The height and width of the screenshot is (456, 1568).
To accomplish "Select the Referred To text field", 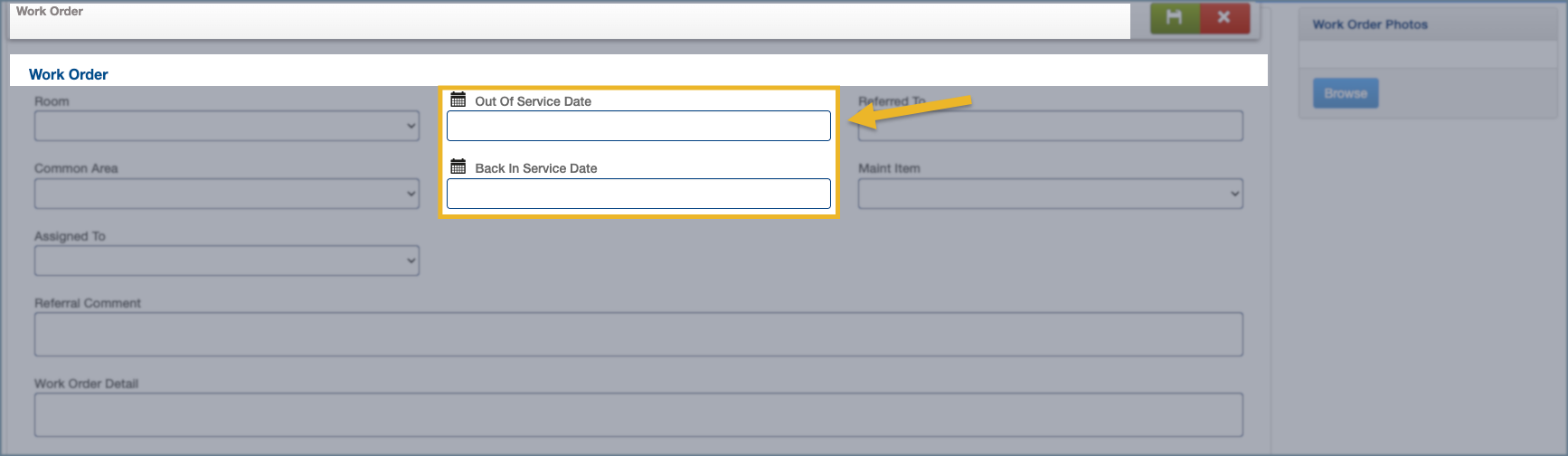I will 1050,126.
